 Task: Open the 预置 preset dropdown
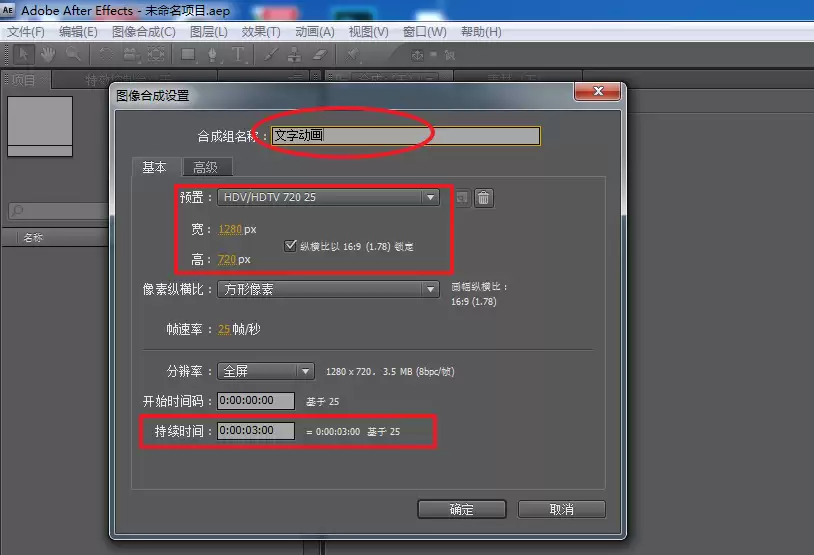pos(329,197)
